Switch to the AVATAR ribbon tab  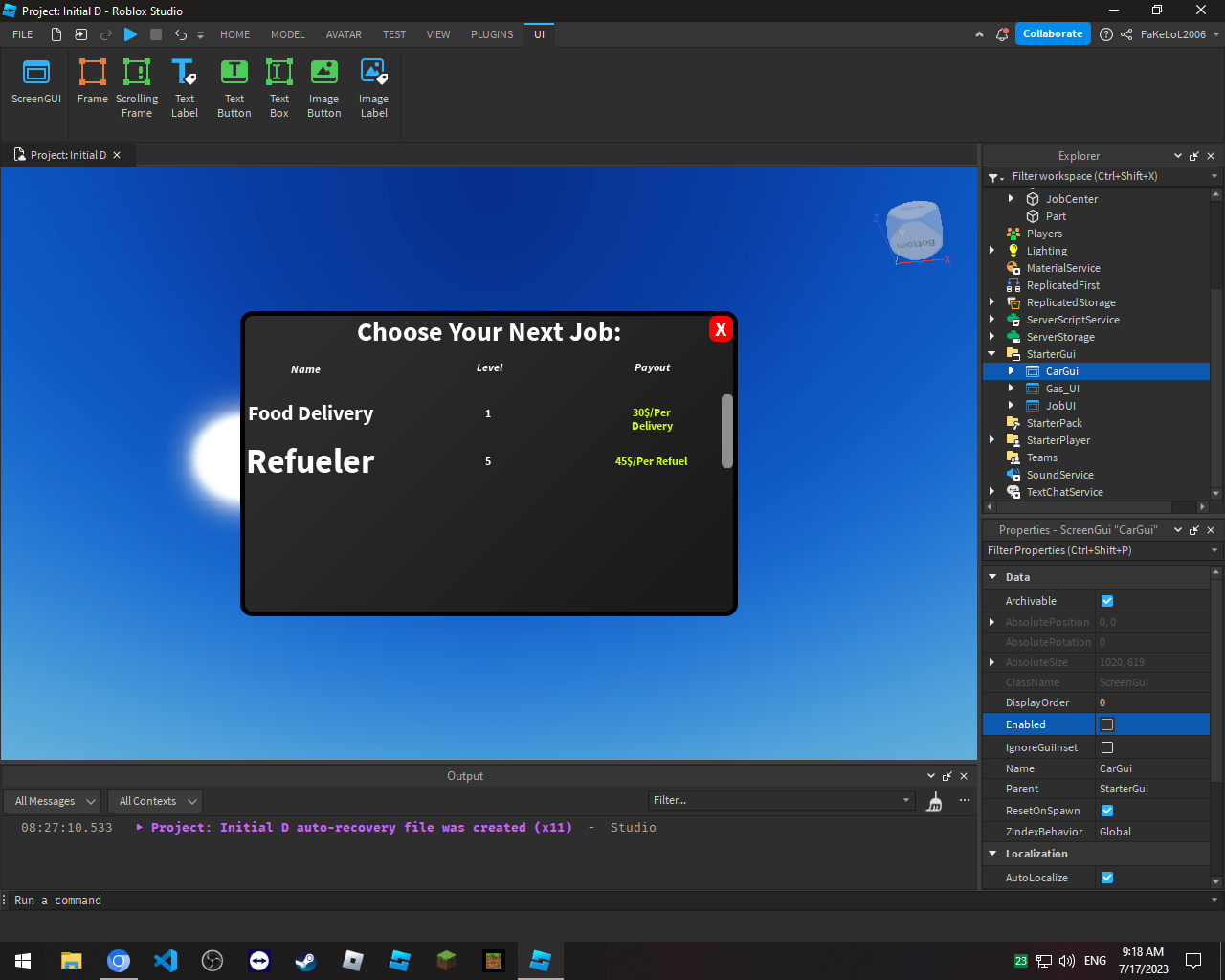coord(344,34)
